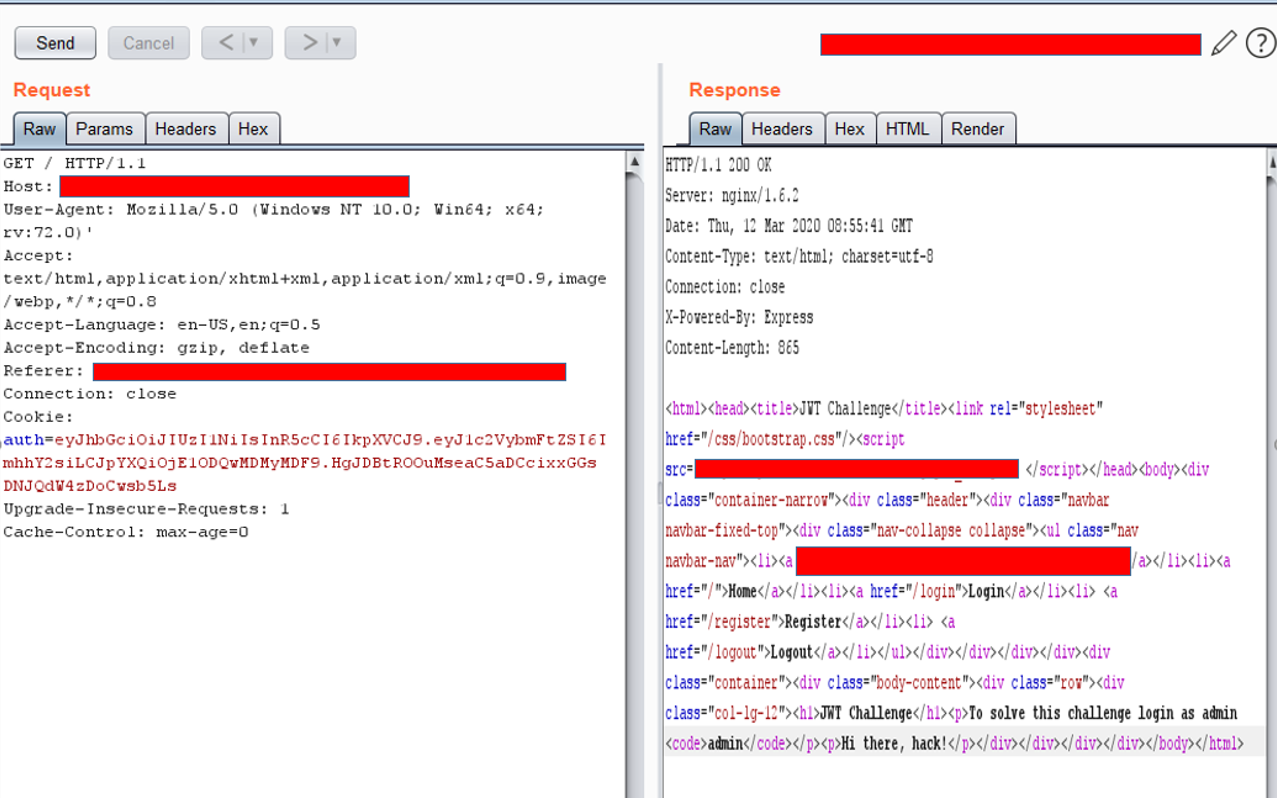Click the pencil edit target icon
Image resolution: width=1277 pixels, height=798 pixels.
pos(1224,43)
